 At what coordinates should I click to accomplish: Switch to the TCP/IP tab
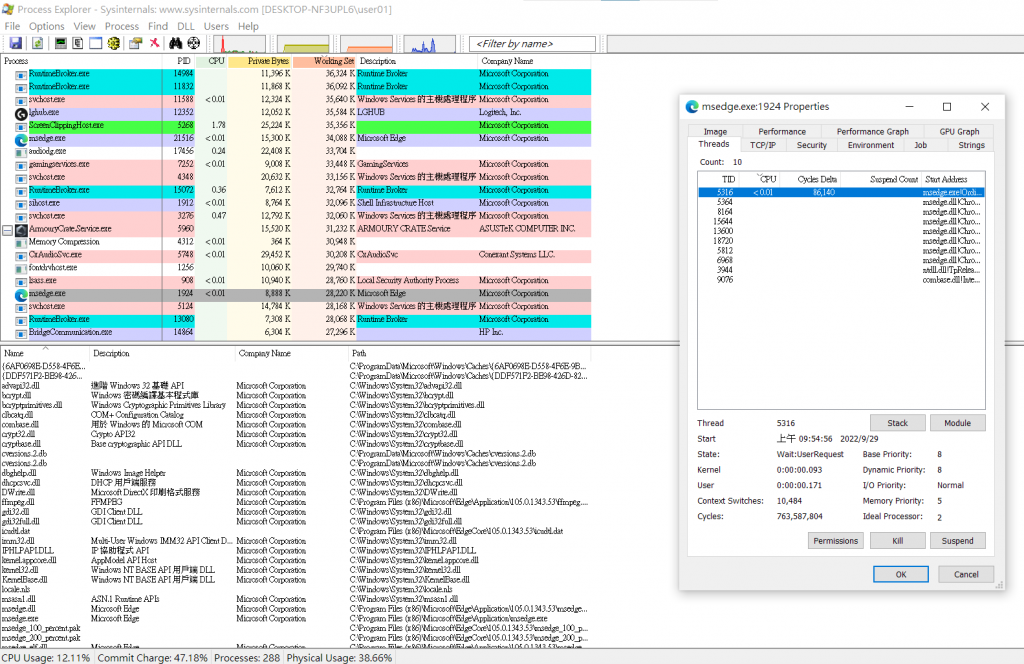coord(763,145)
